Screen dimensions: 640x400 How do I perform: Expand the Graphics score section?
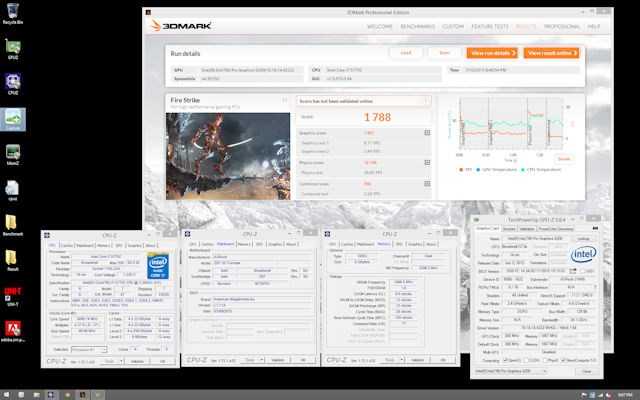coord(427,133)
